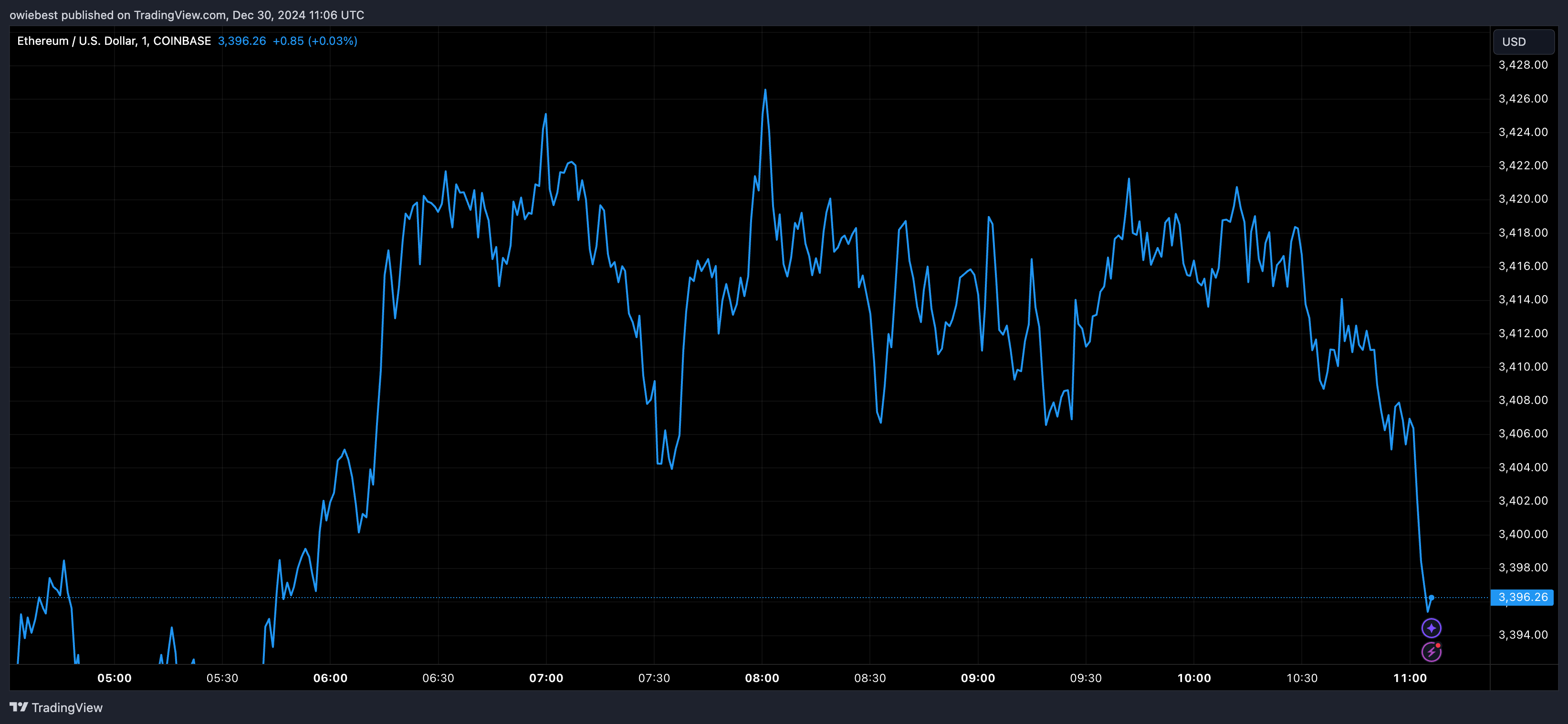This screenshot has height=724, width=1568.
Task: Open the owiebest publisher profile link
Action: [31, 15]
